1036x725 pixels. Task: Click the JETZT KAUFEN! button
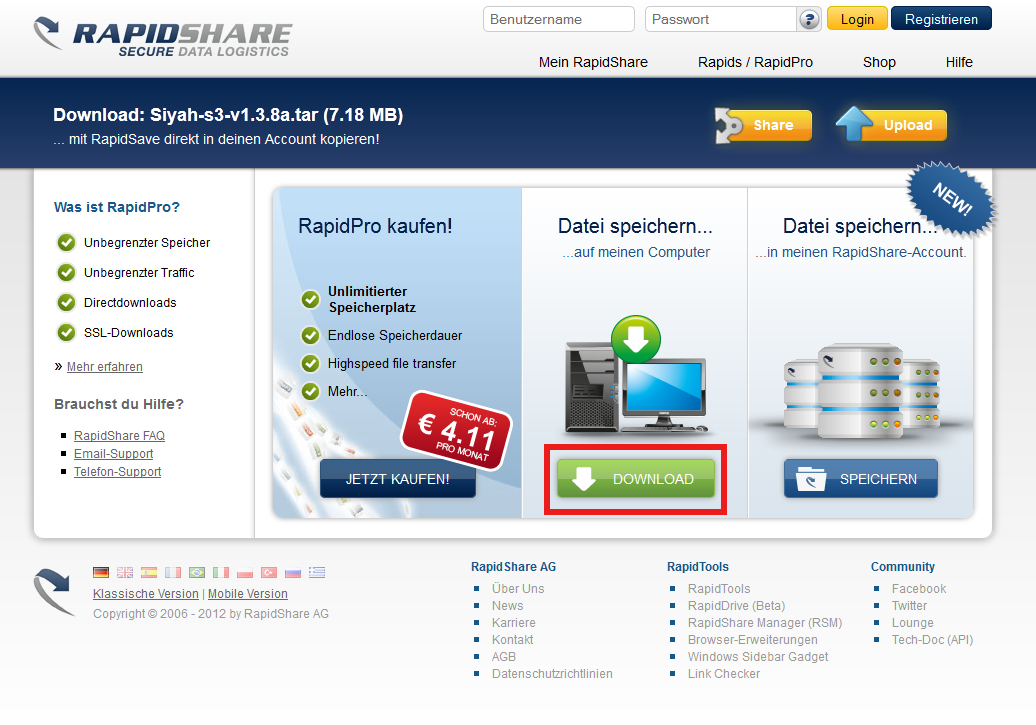pyautogui.click(x=398, y=479)
